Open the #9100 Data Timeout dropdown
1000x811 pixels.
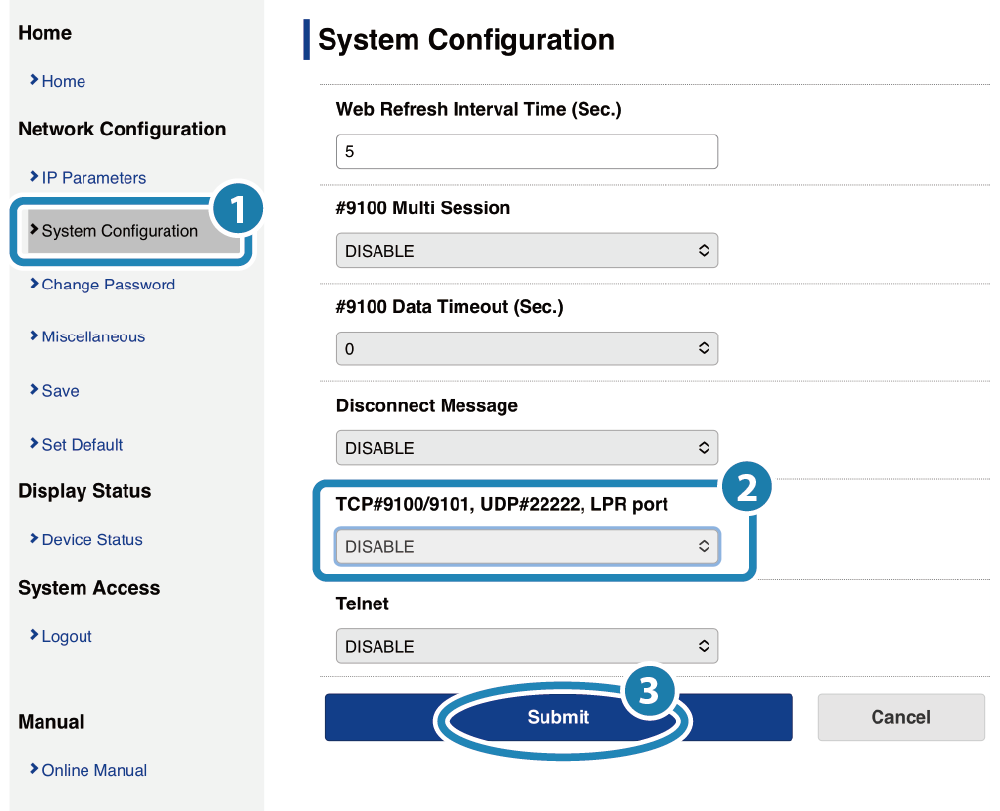click(526, 349)
